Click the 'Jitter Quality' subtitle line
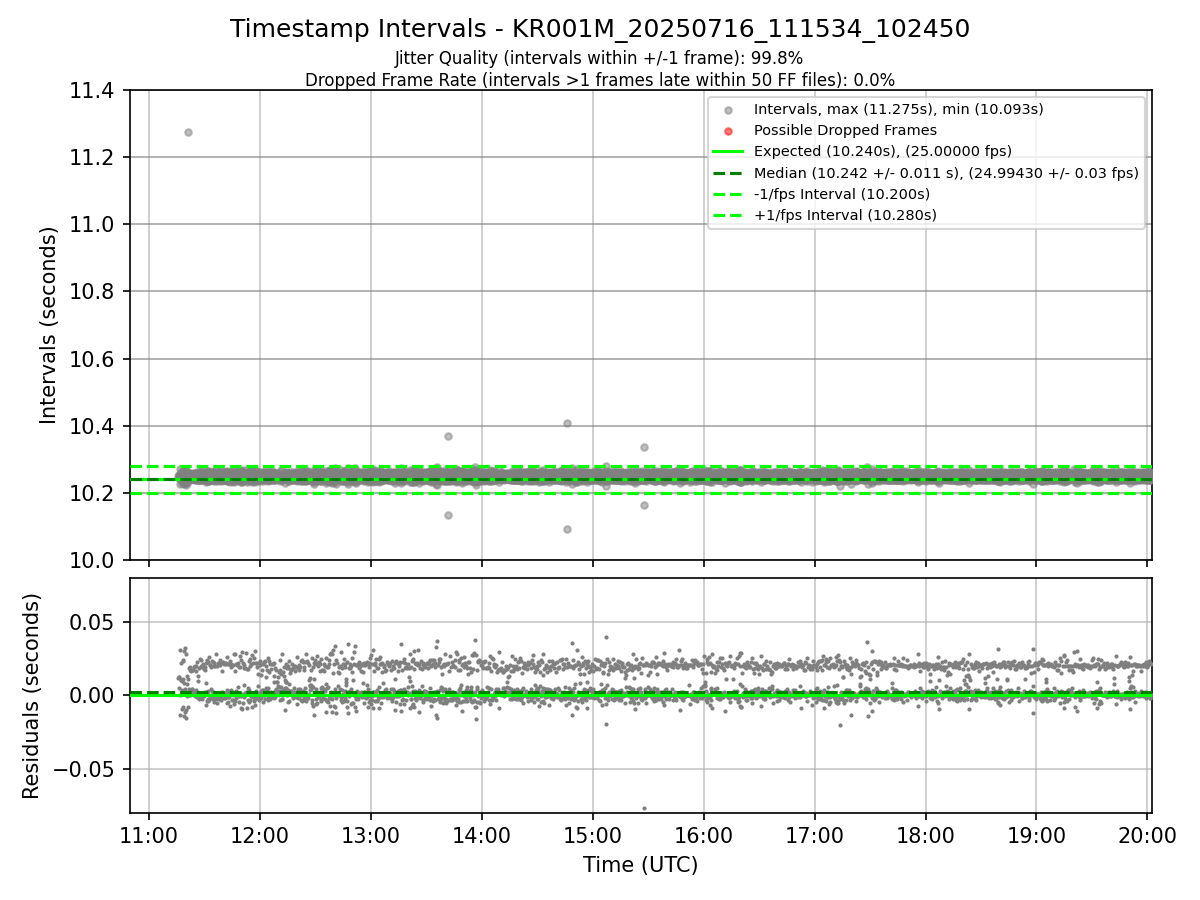 coord(599,59)
